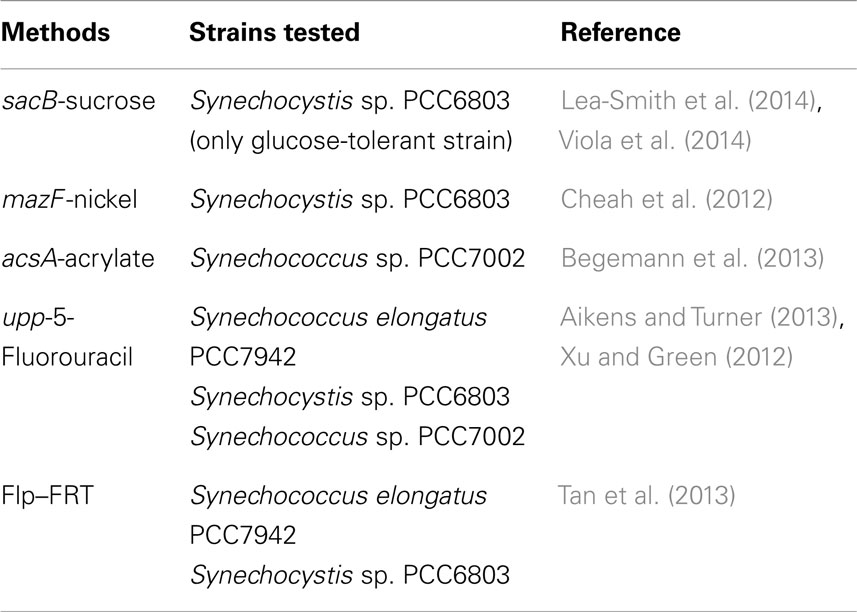Follow the Tan et al. (2013) citation link
The height and width of the screenshot is (612, 857).
click(646, 496)
